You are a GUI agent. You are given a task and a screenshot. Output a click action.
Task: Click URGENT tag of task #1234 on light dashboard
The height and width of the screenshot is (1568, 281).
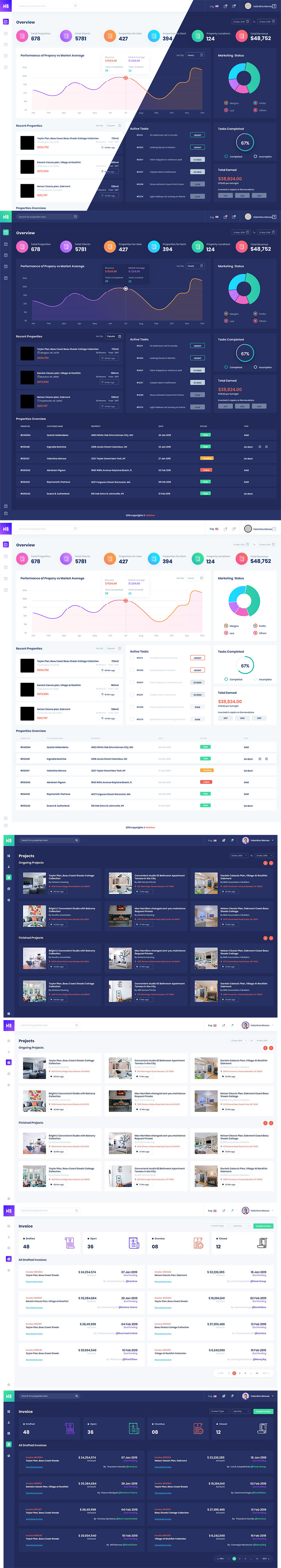pyautogui.click(x=198, y=658)
